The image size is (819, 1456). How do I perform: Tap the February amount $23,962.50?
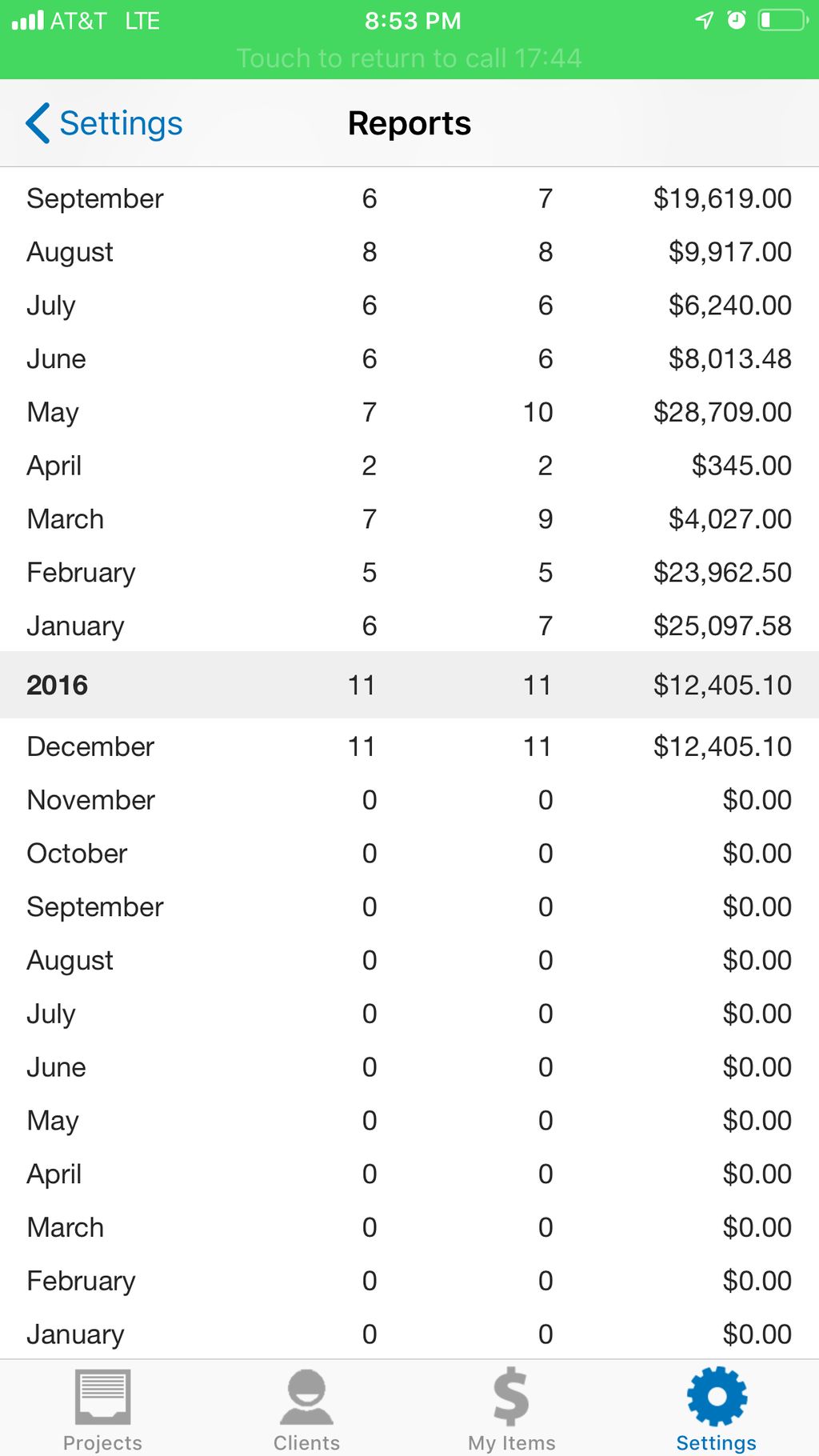(x=722, y=573)
